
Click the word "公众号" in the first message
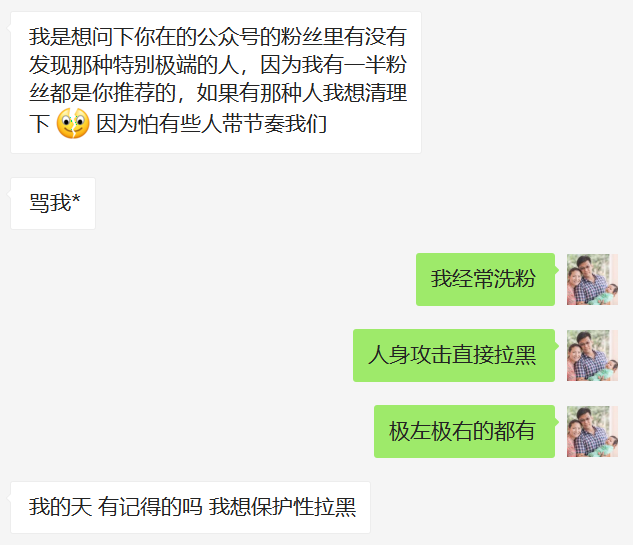(x=229, y=37)
